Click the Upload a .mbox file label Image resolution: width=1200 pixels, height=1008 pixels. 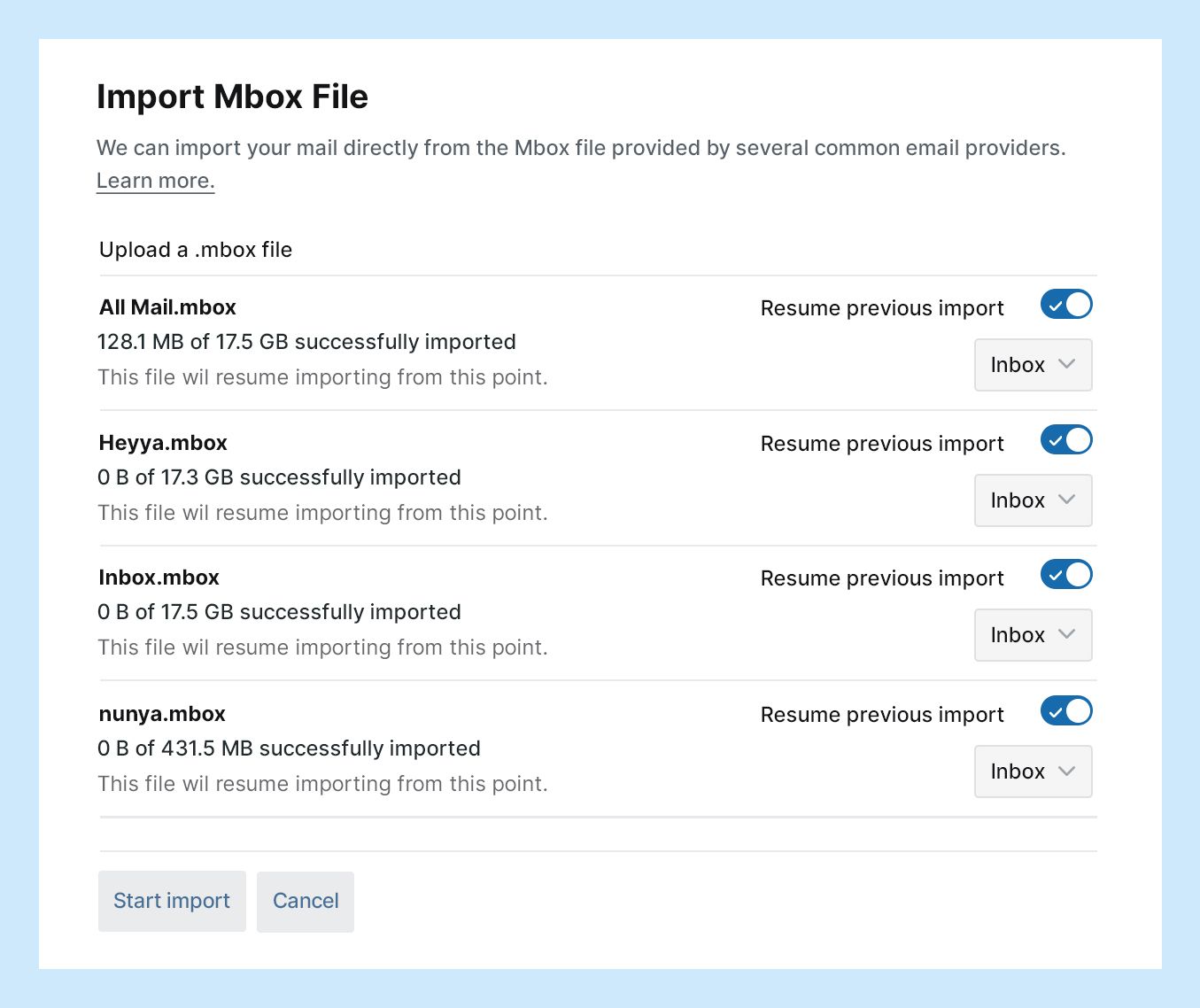coord(196,250)
